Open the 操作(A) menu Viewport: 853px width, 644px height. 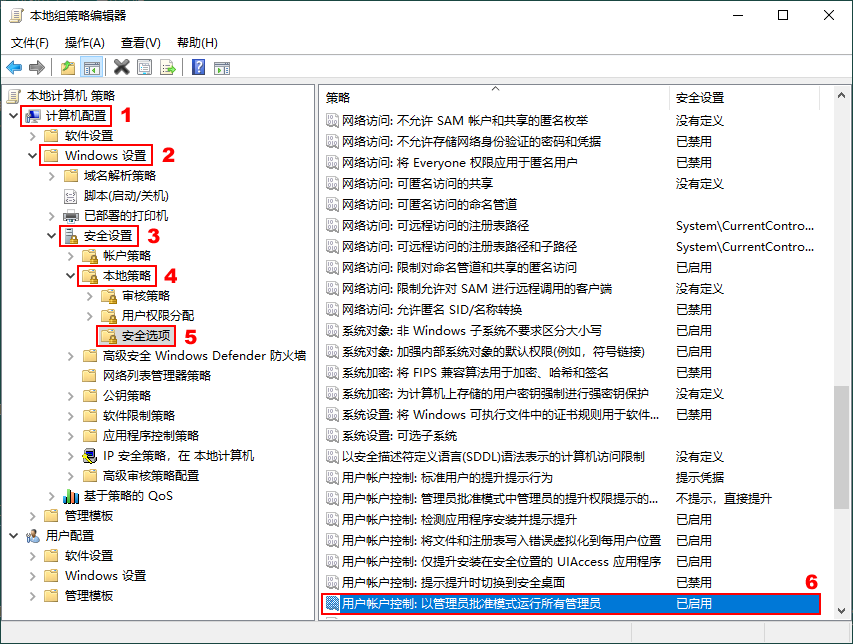point(84,42)
